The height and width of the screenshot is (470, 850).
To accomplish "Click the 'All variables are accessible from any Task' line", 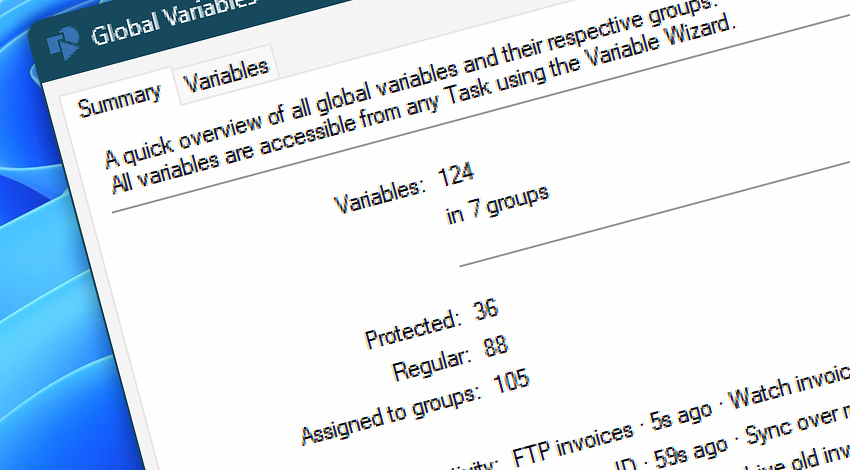I will click(x=424, y=106).
